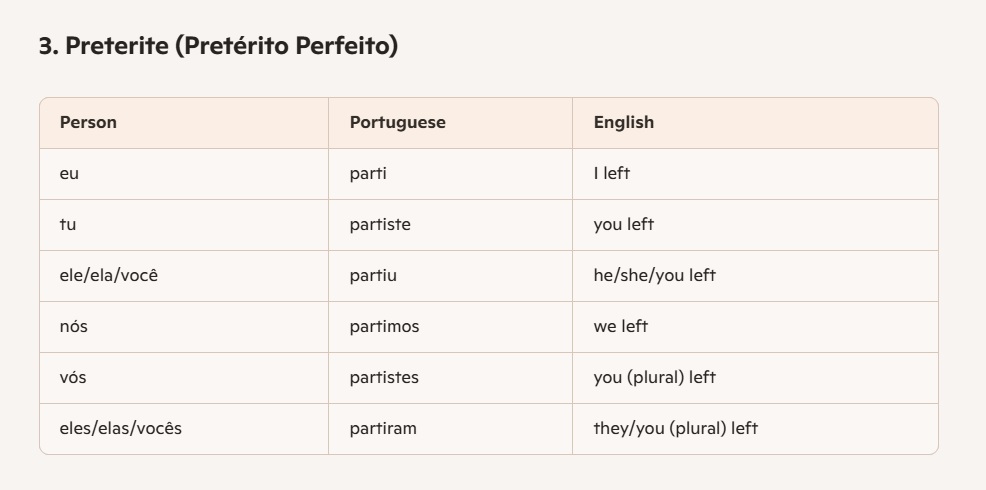986x490 pixels.
Task: Select the 'partiu' conjugation cell
Action: (x=373, y=275)
